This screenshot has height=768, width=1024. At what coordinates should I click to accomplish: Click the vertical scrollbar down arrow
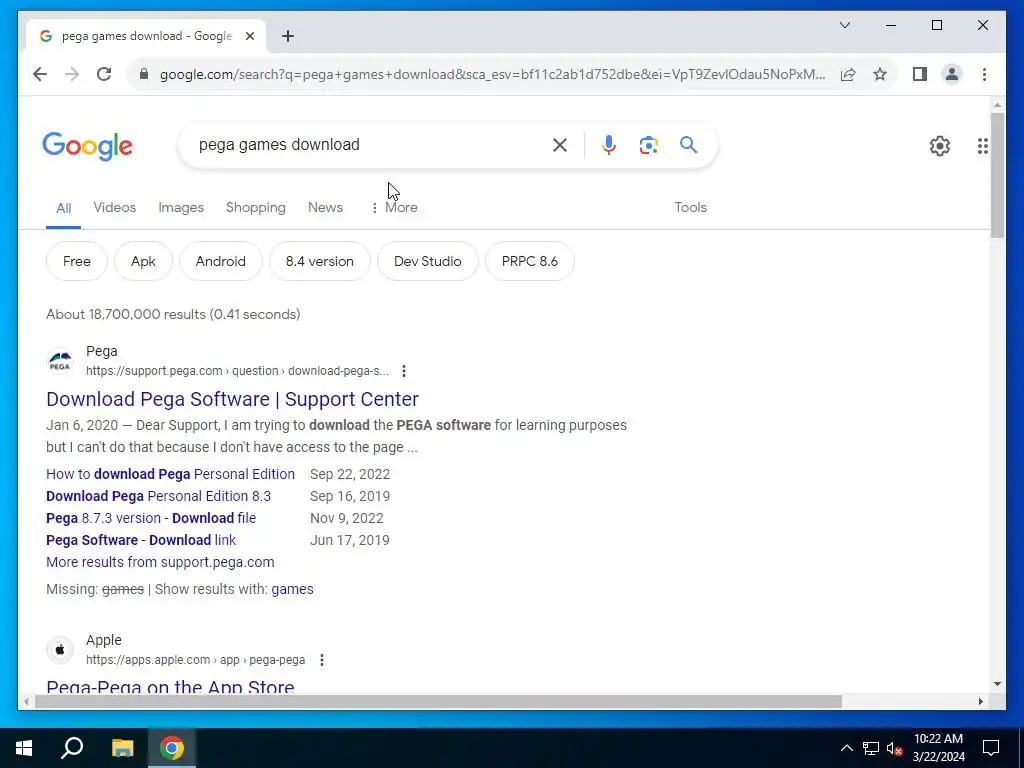(997, 684)
